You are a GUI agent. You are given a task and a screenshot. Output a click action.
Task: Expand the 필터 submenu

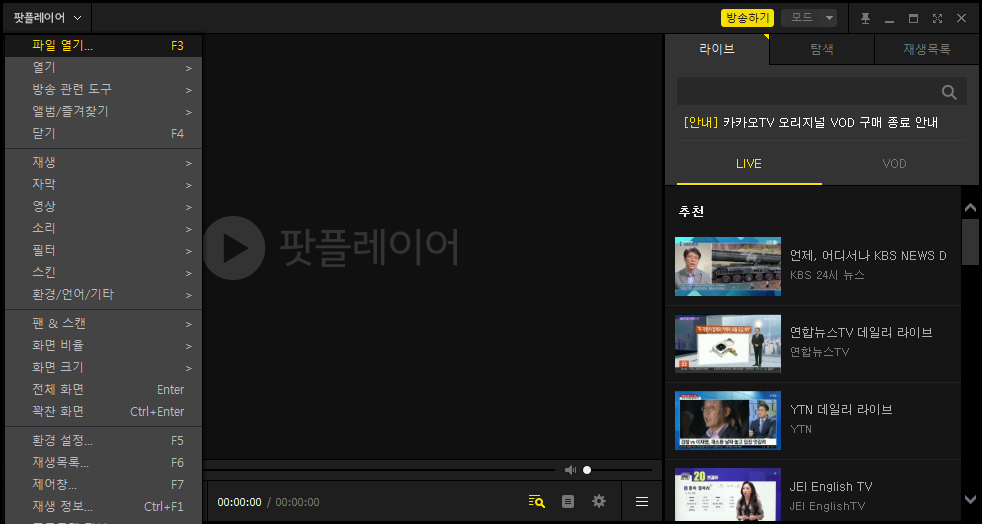pos(103,250)
